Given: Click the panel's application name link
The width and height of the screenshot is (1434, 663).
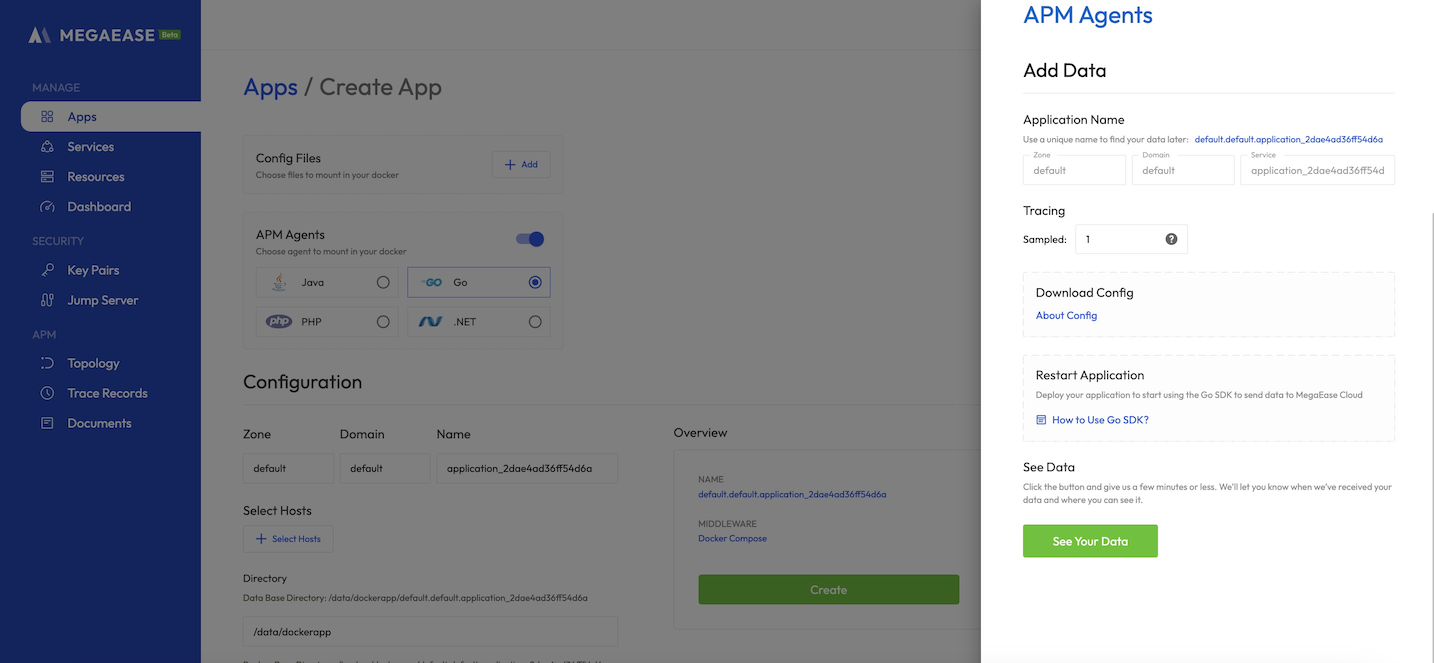Looking at the screenshot, I should coord(1288,139).
